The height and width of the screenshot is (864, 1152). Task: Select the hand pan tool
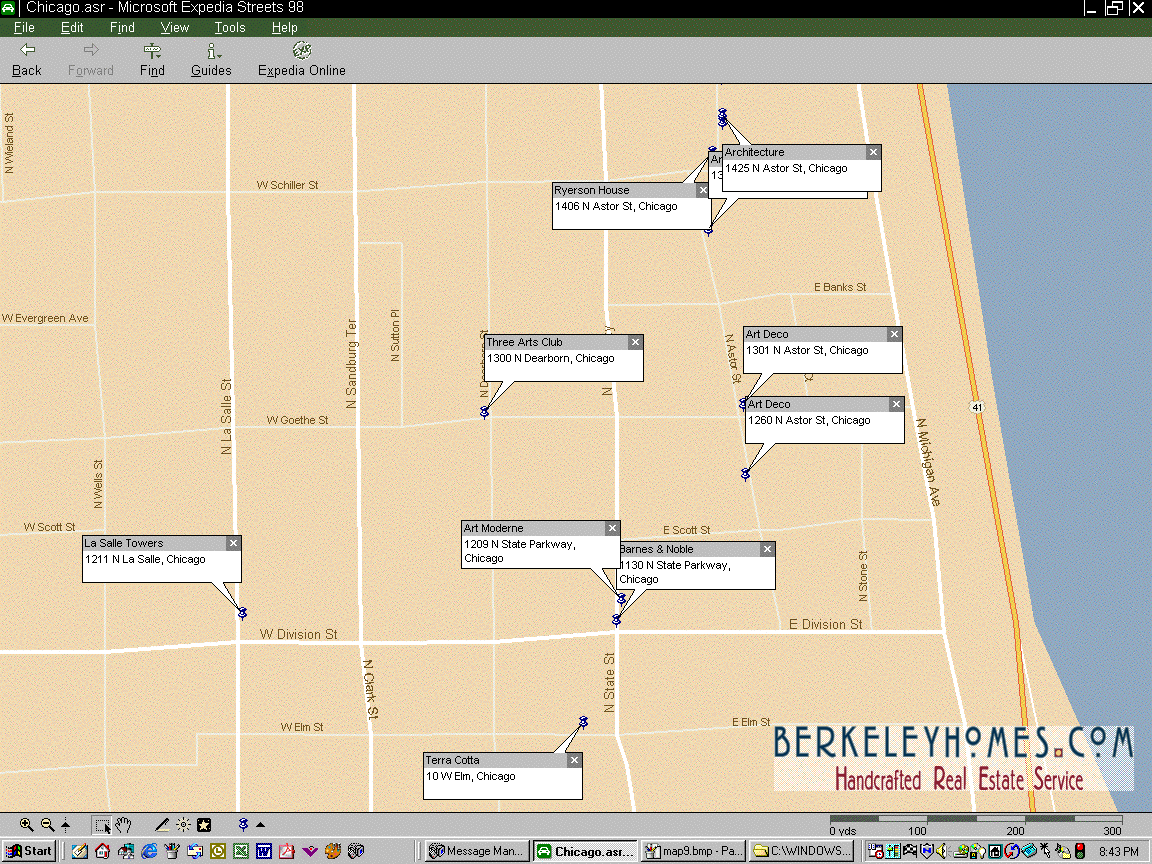click(x=123, y=825)
